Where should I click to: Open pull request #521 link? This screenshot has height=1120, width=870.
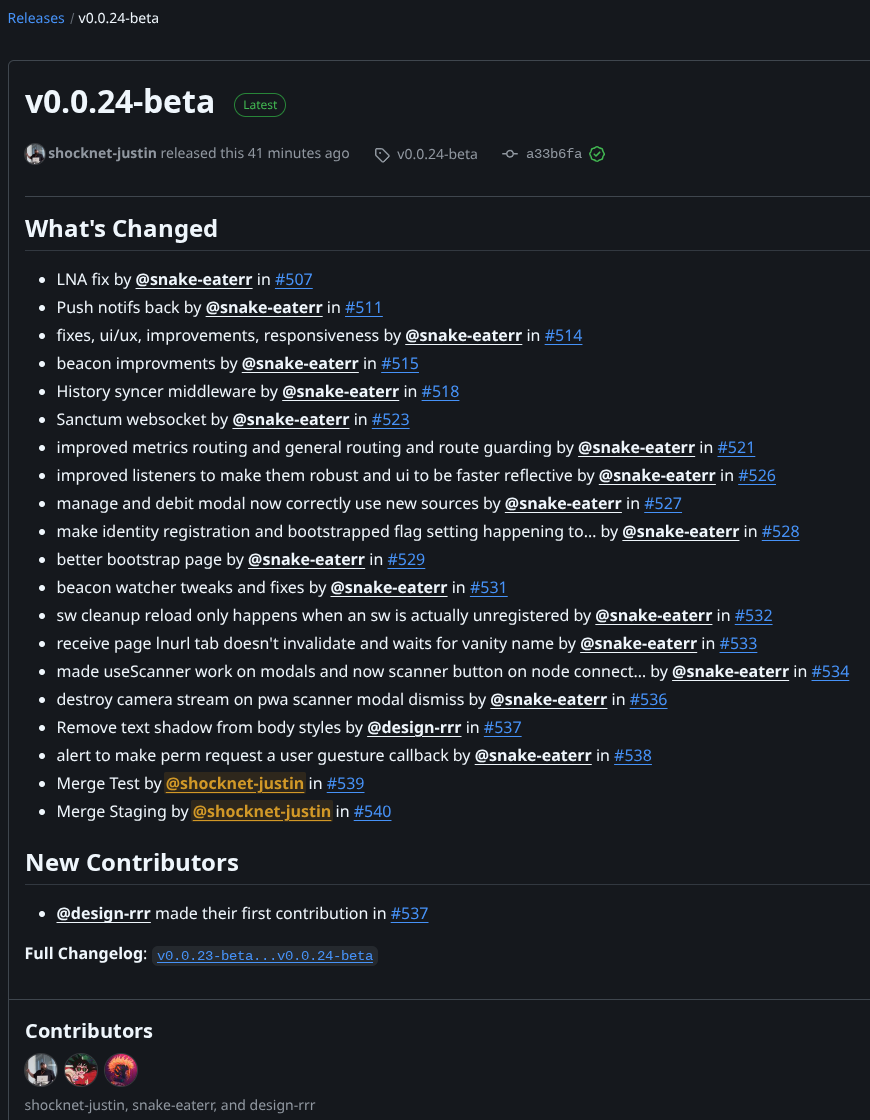pos(736,448)
